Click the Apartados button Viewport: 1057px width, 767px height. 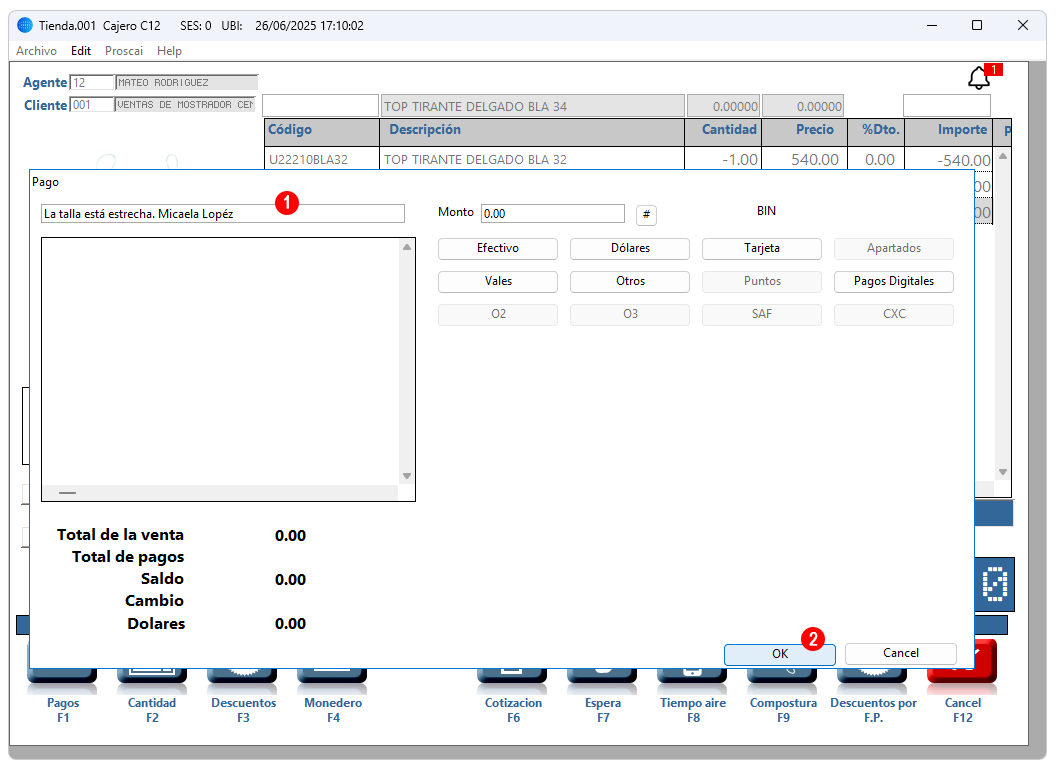coord(894,248)
